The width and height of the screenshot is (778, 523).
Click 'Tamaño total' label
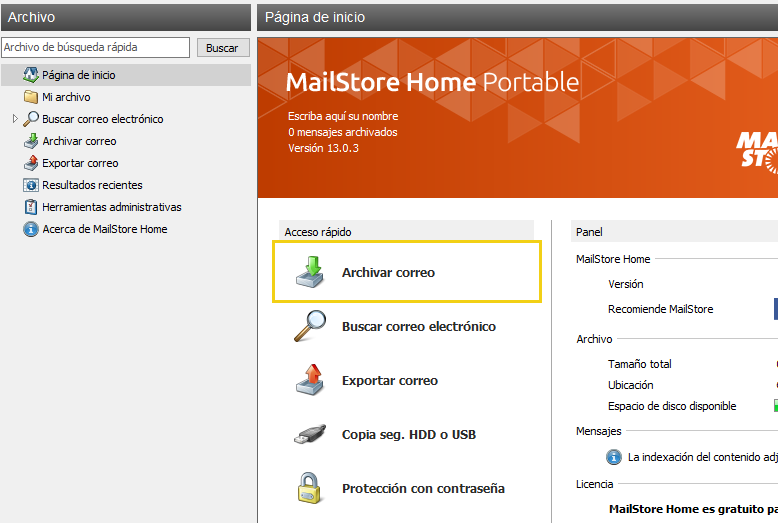(640, 364)
